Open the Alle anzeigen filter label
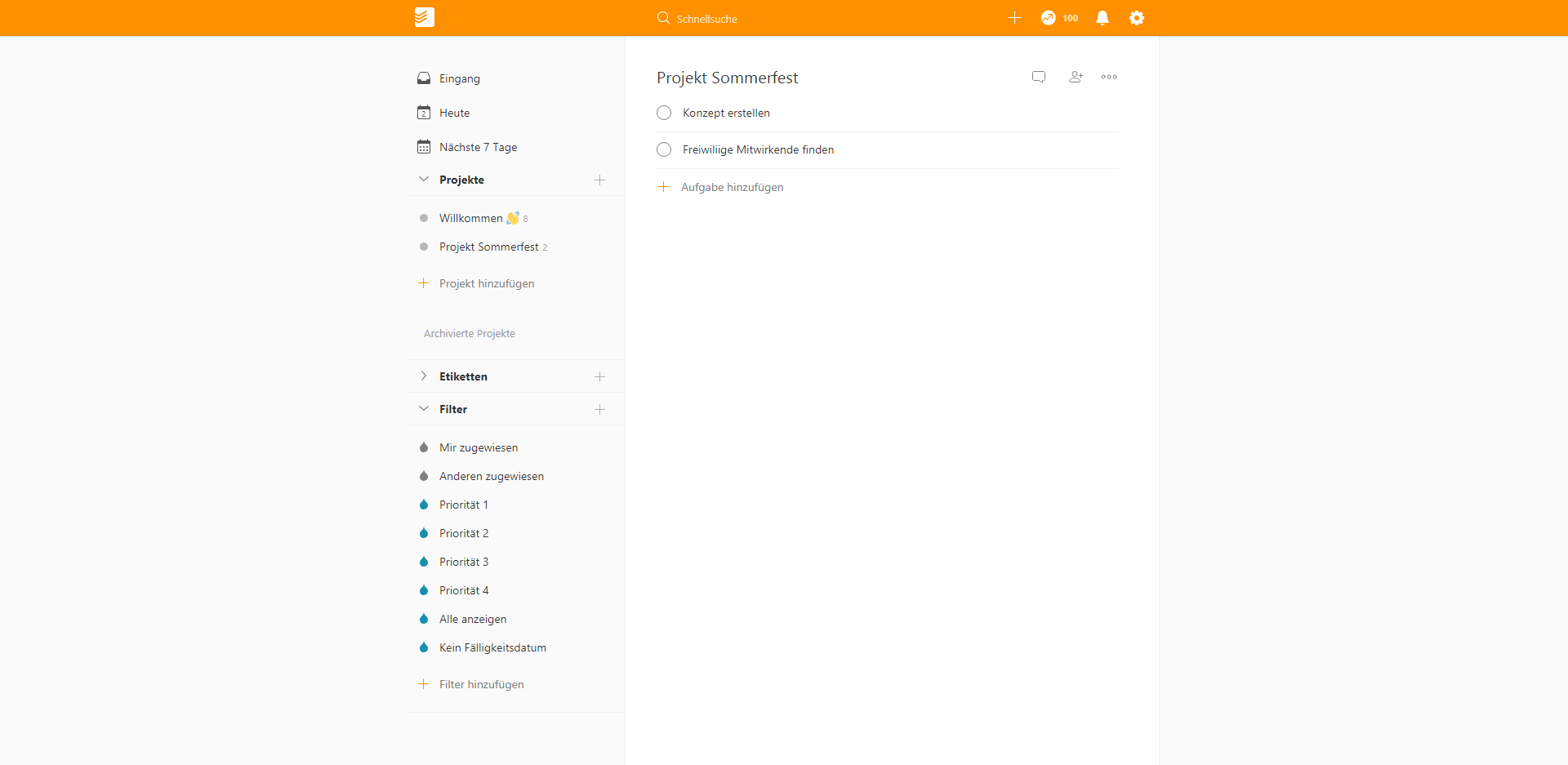The image size is (1568, 765). [473, 619]
